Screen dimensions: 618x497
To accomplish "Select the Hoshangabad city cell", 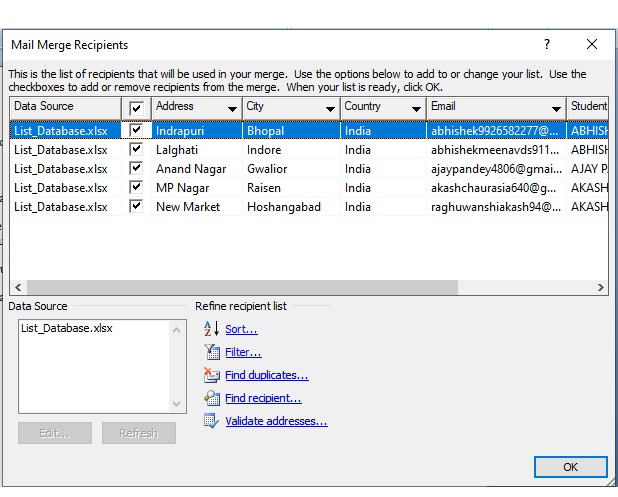I will click(291, 207).
